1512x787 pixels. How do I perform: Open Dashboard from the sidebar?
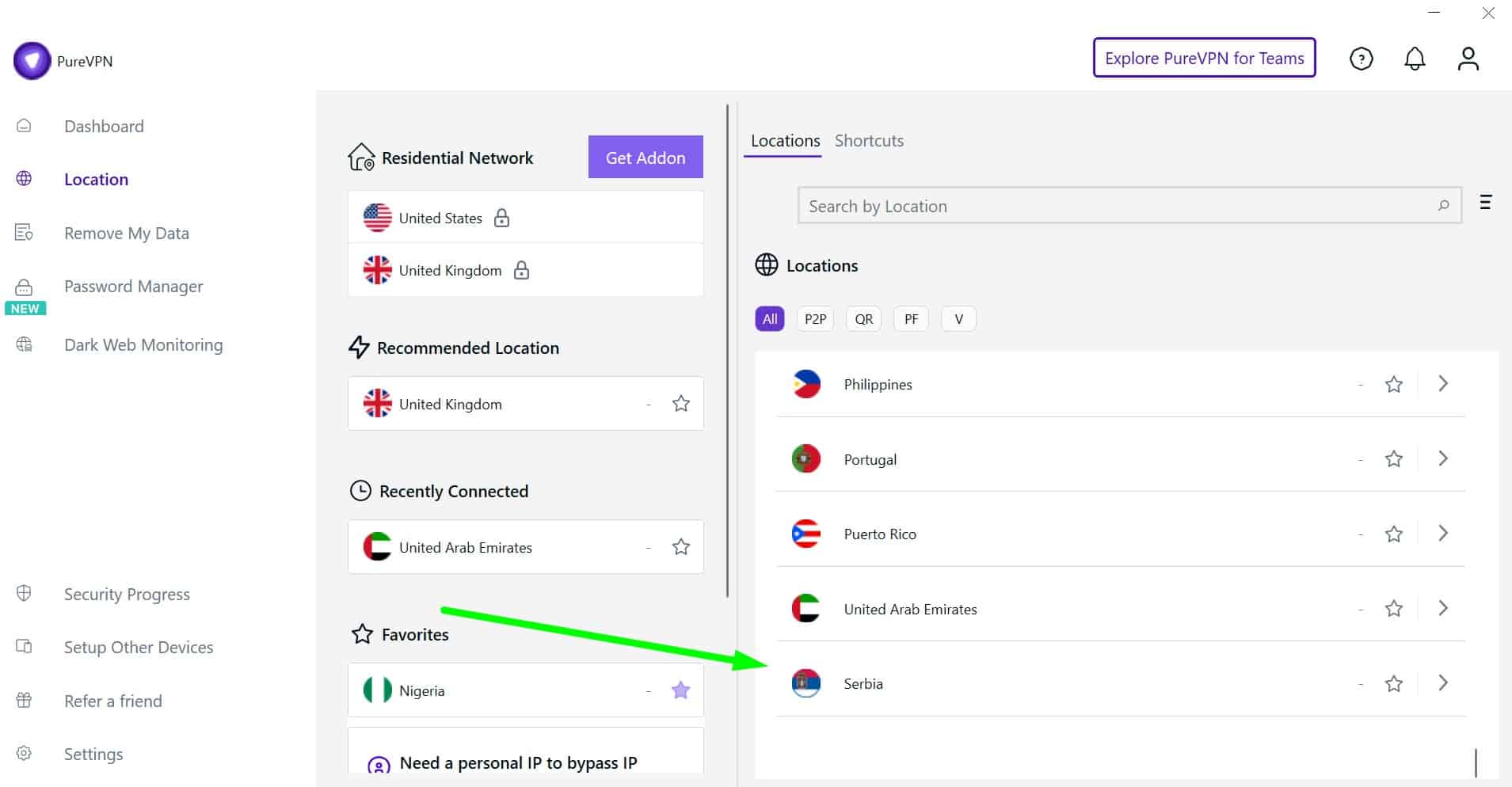(104, 126)
